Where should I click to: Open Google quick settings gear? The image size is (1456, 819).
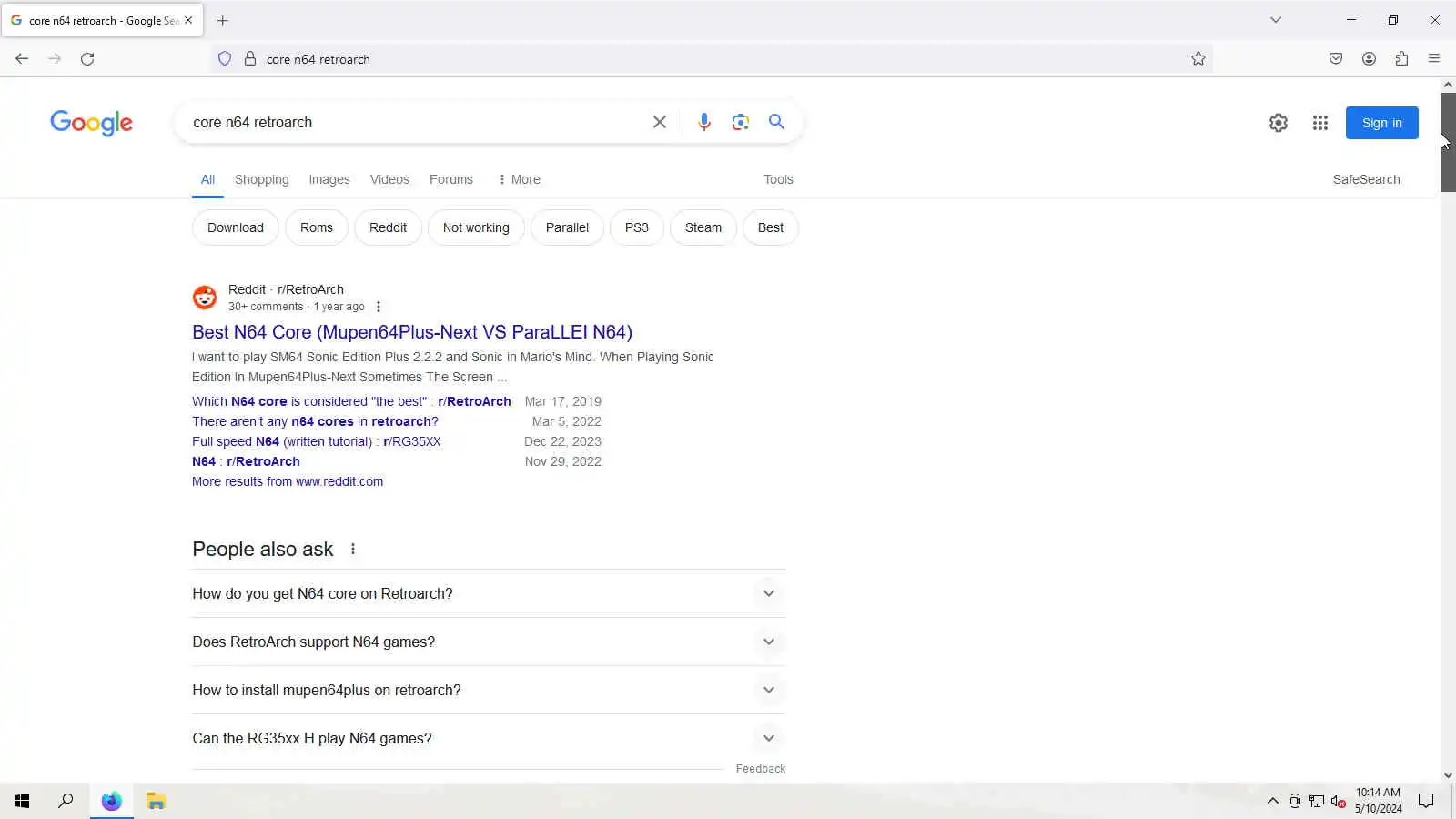(1279, 123)
